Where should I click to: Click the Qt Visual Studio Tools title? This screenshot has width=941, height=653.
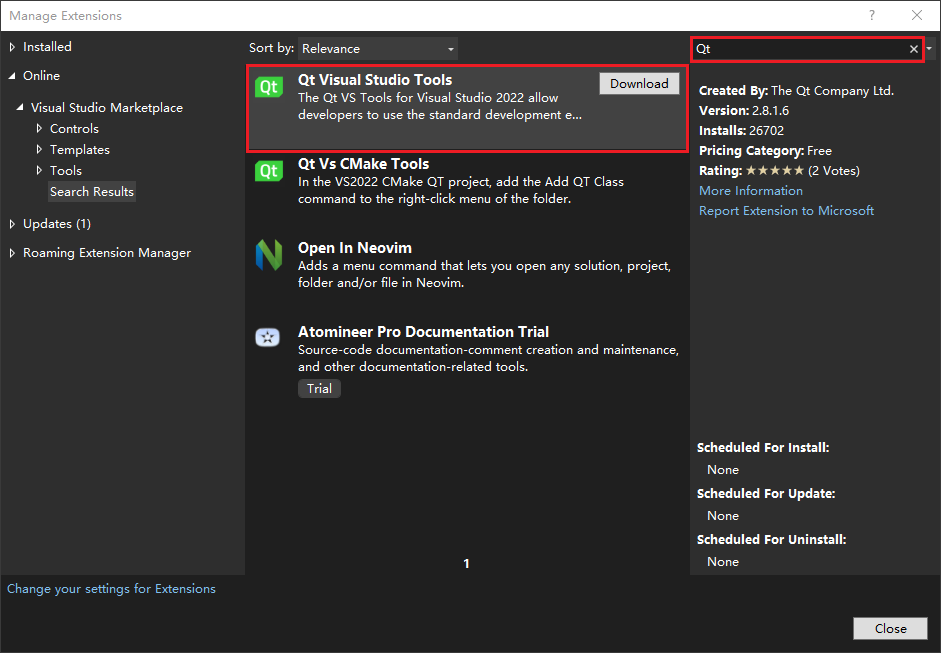click(375, 80)
